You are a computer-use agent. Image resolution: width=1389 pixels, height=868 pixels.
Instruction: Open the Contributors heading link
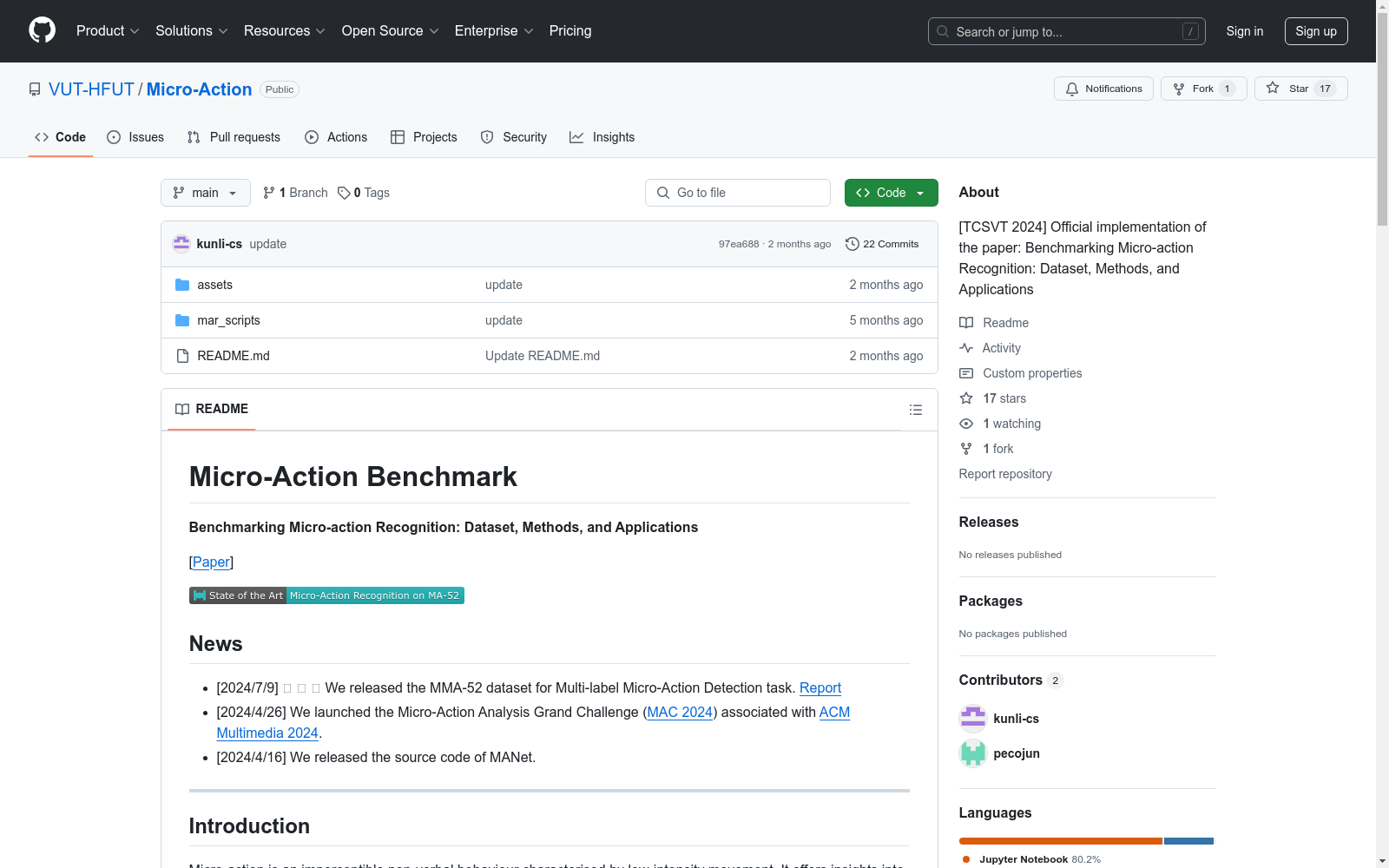click(x=1011, y=680)
